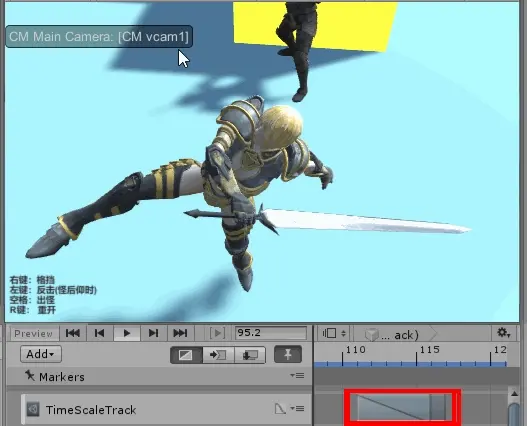The width and height of the screenshot is (527, 426).
Task: Toggle the marker pin button
Action: 288,354
